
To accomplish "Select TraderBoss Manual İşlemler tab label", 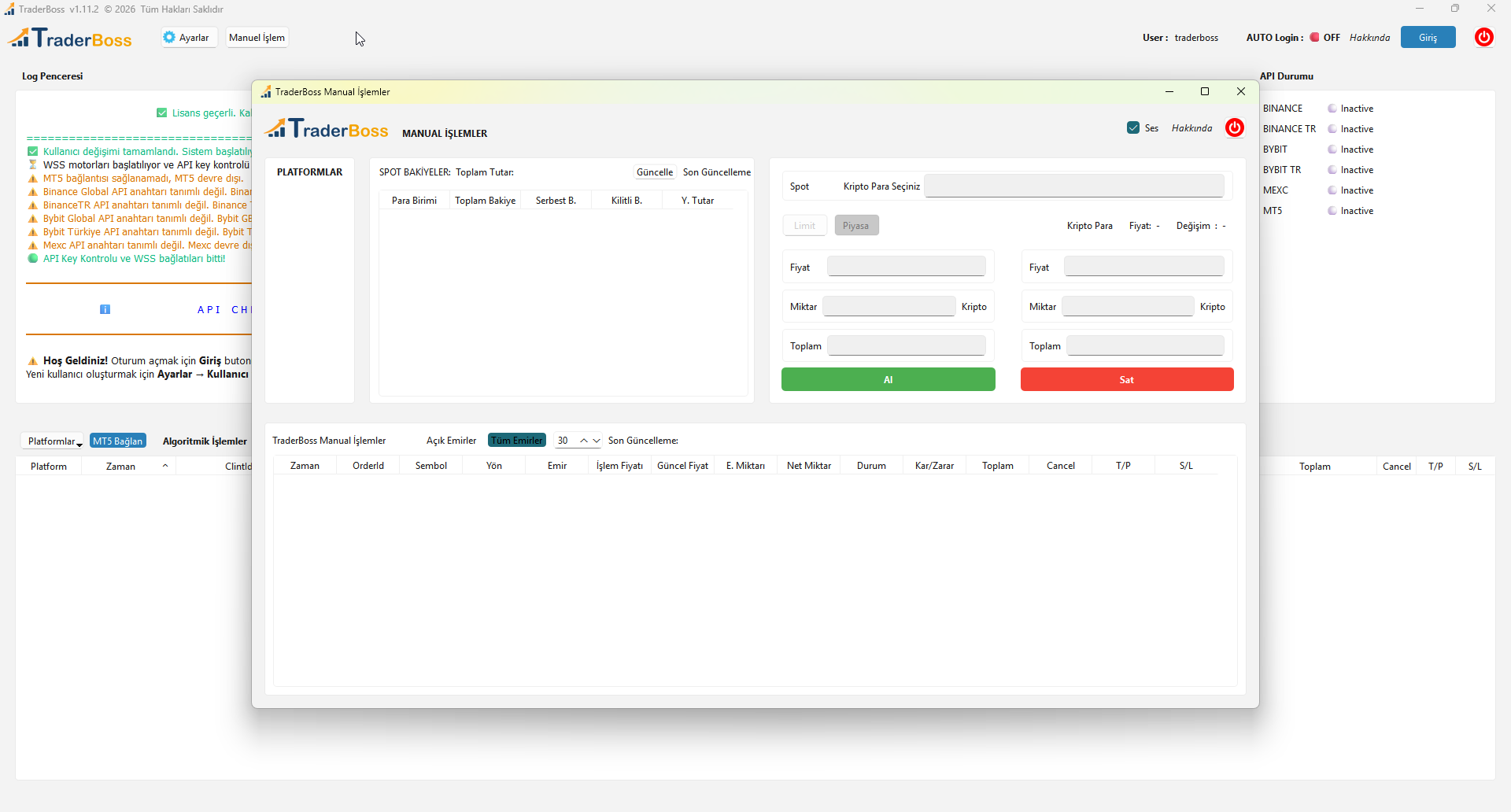I will tap(329, 441).
